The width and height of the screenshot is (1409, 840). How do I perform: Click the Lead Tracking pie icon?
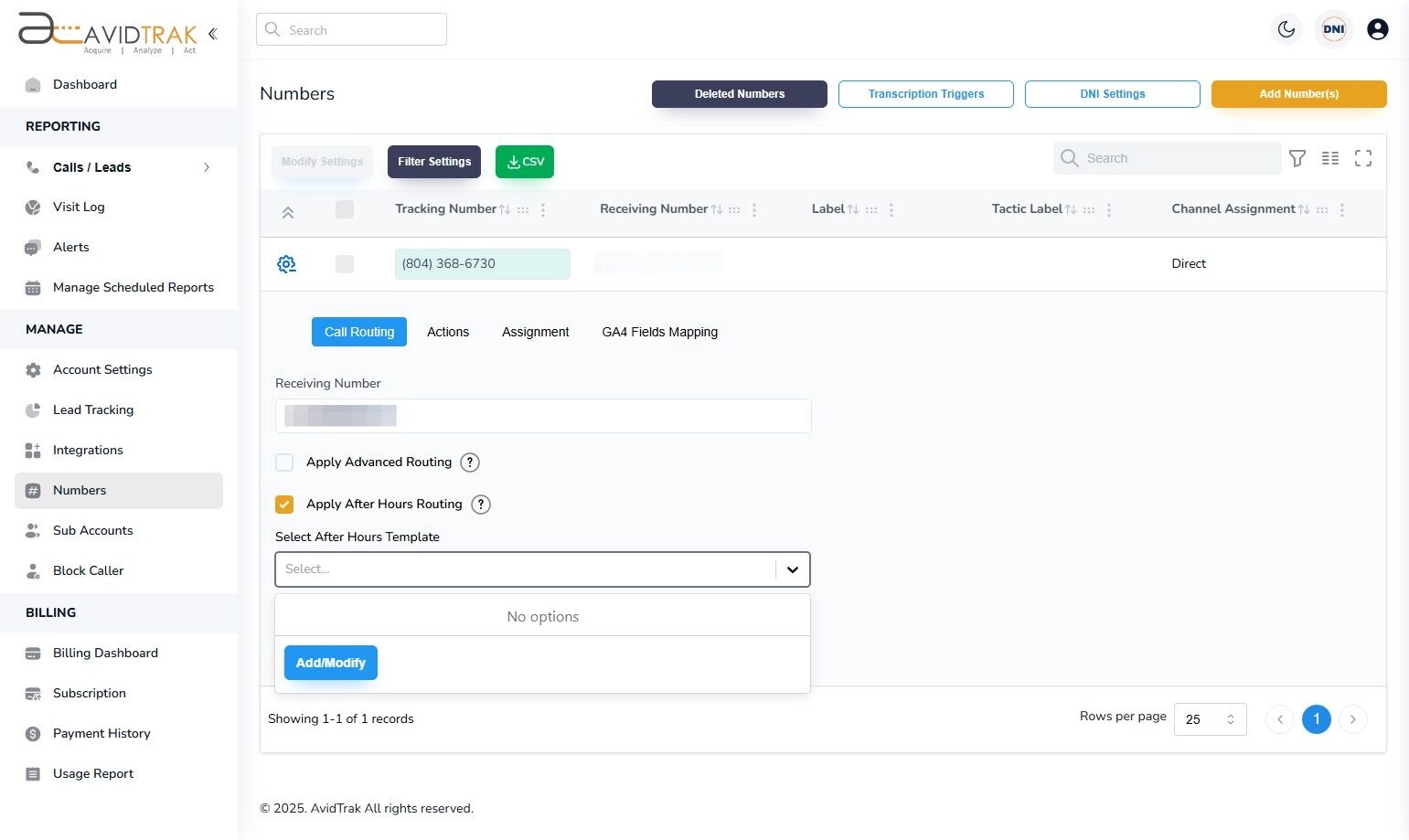(33, 410)
